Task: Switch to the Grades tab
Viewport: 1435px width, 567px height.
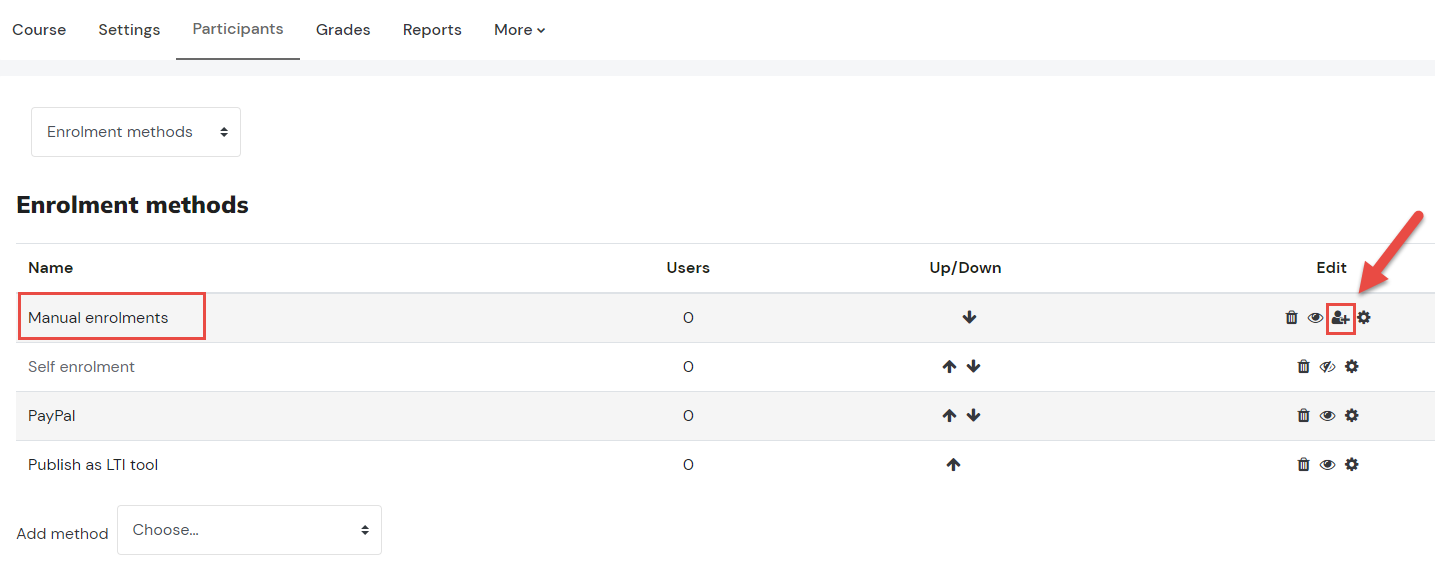Action: pos(343,30)
